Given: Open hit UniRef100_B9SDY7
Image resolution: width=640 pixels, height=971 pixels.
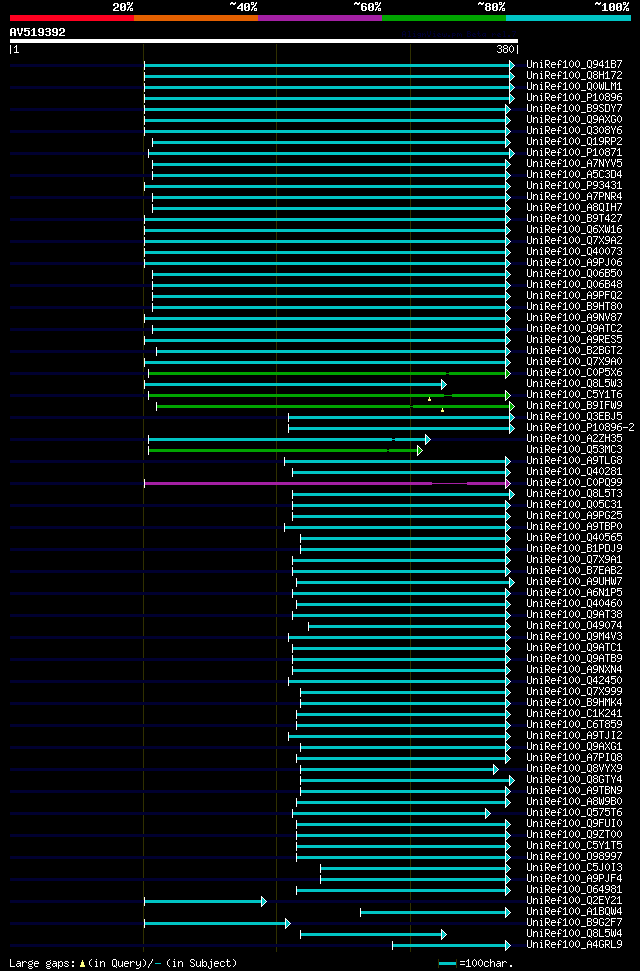Looking at the screenshot, I should pos(574,108).
